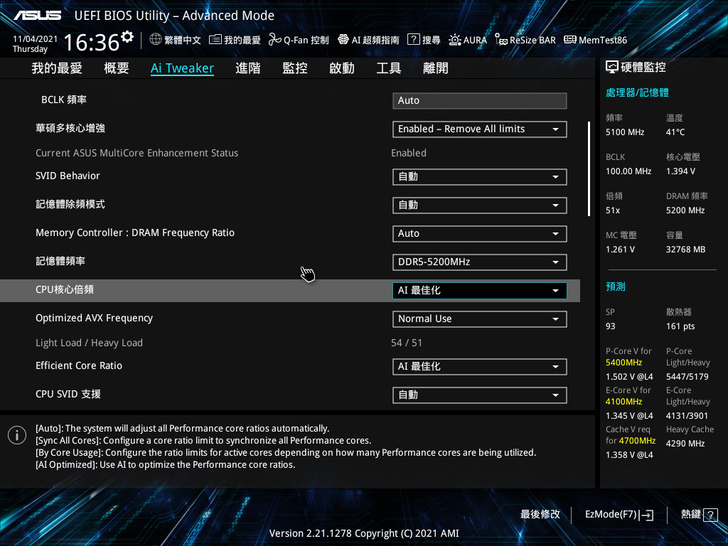Click the 處理器/記憶體 section heading

(x=637, y=92)
